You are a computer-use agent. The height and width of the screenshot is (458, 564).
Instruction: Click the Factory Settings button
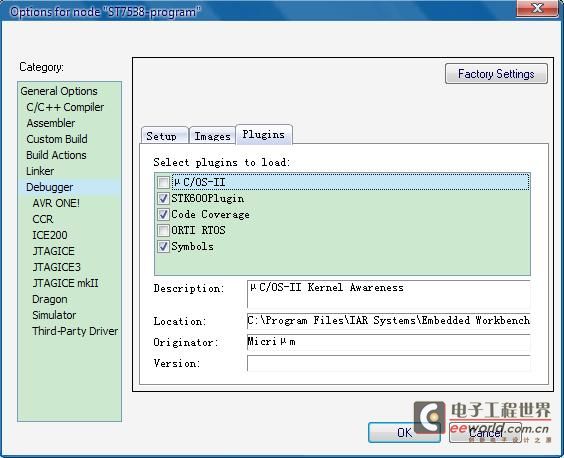(x=496, y=74)
